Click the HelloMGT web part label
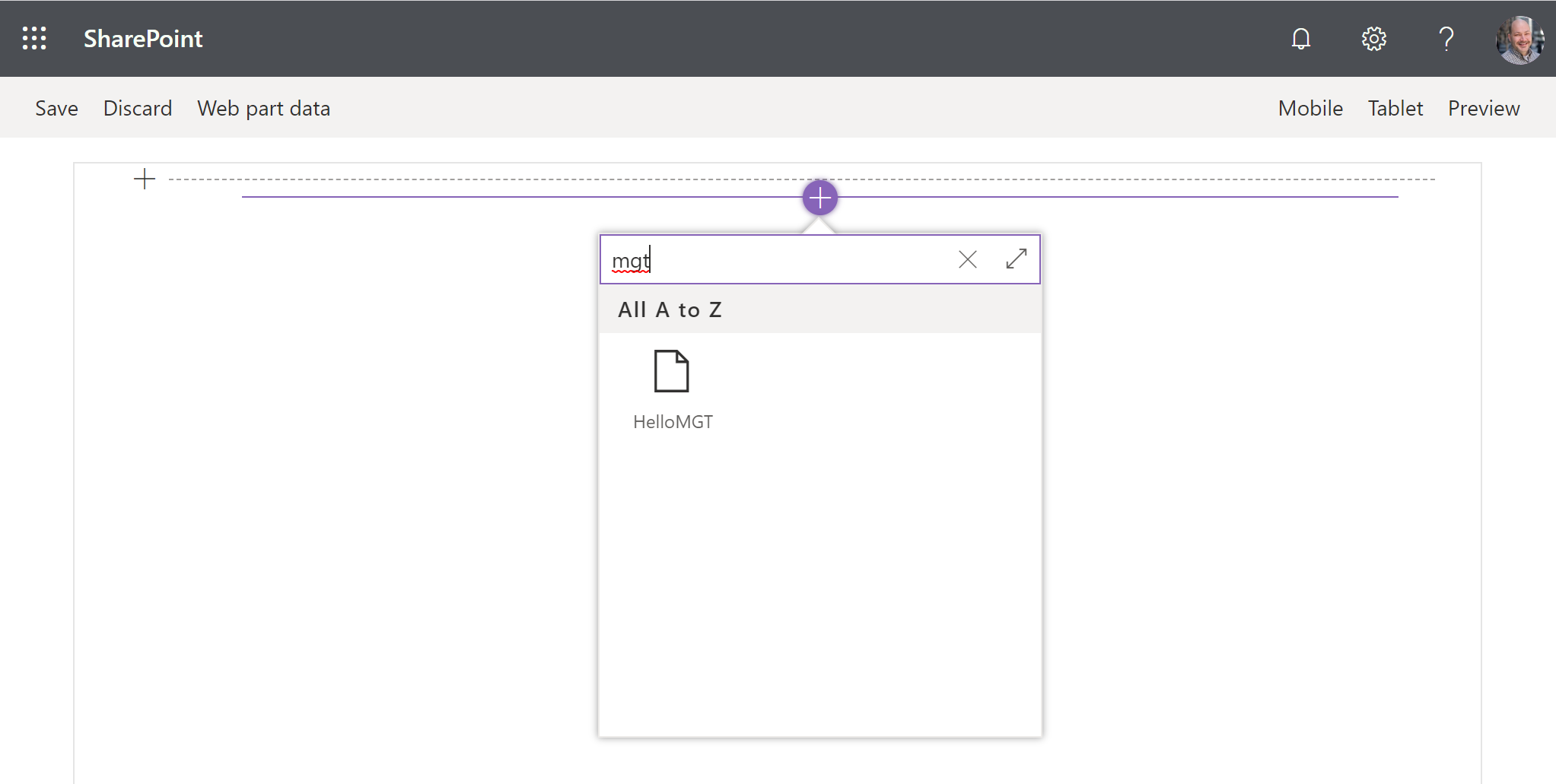 (x=673, y=422)
